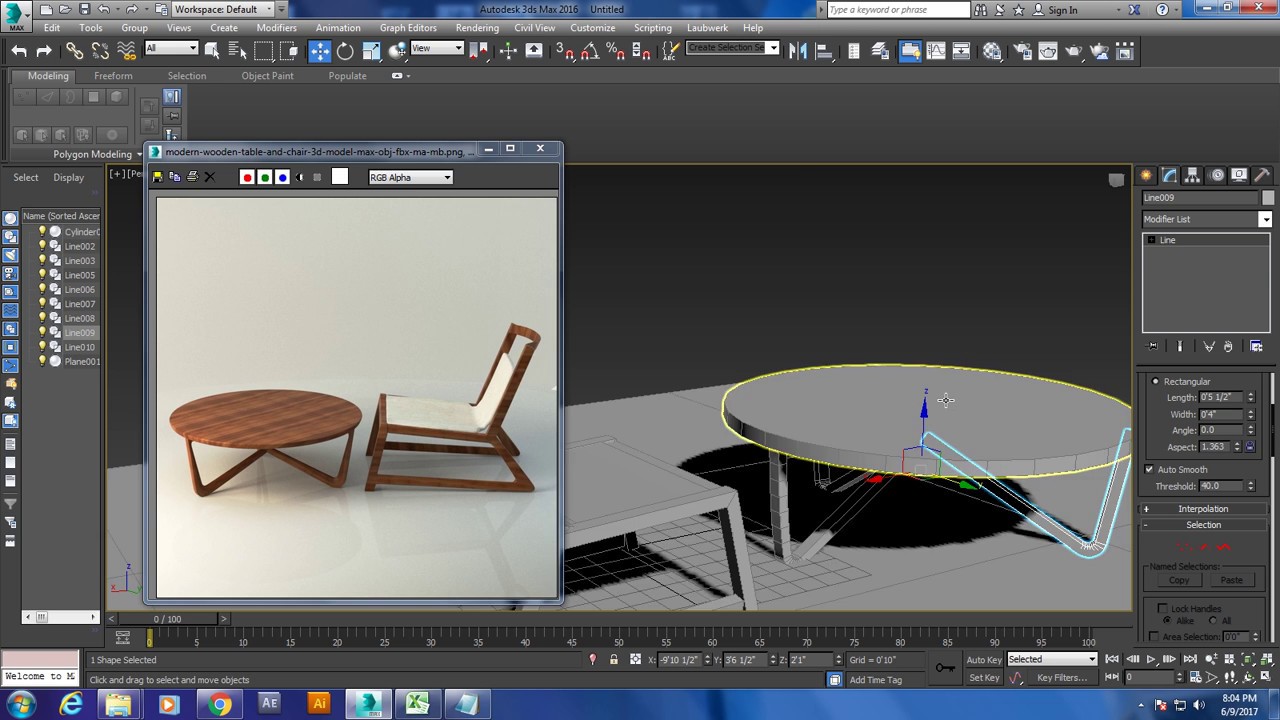This screenshot has width=1280, height=720.
Task: Toggle visibility bulb of Plane001
Action: click(x=42, y=361)
